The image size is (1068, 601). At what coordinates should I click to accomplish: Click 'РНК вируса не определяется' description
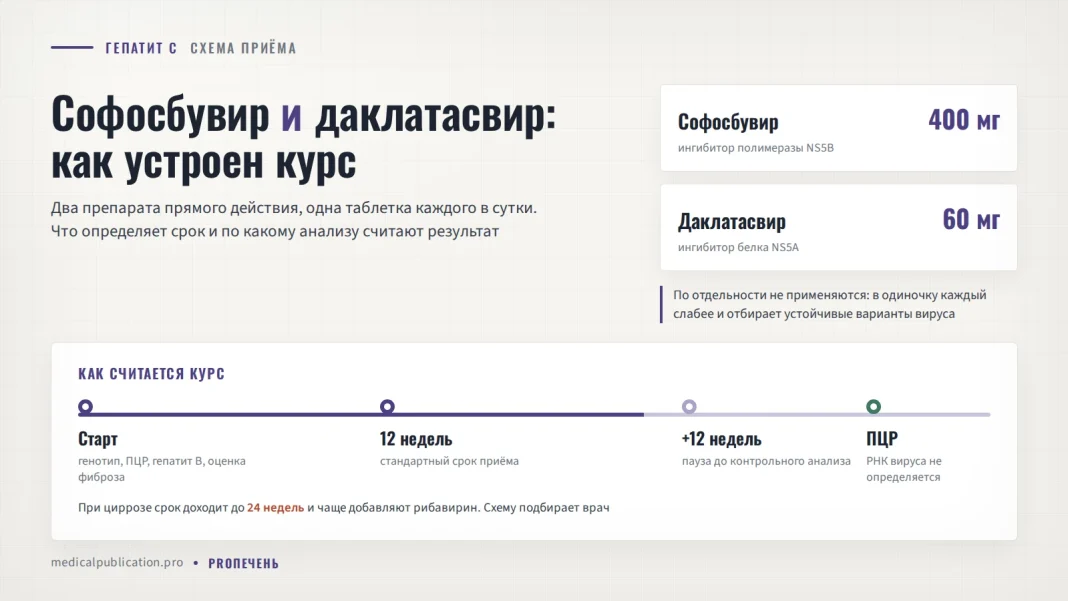(904, 469)
